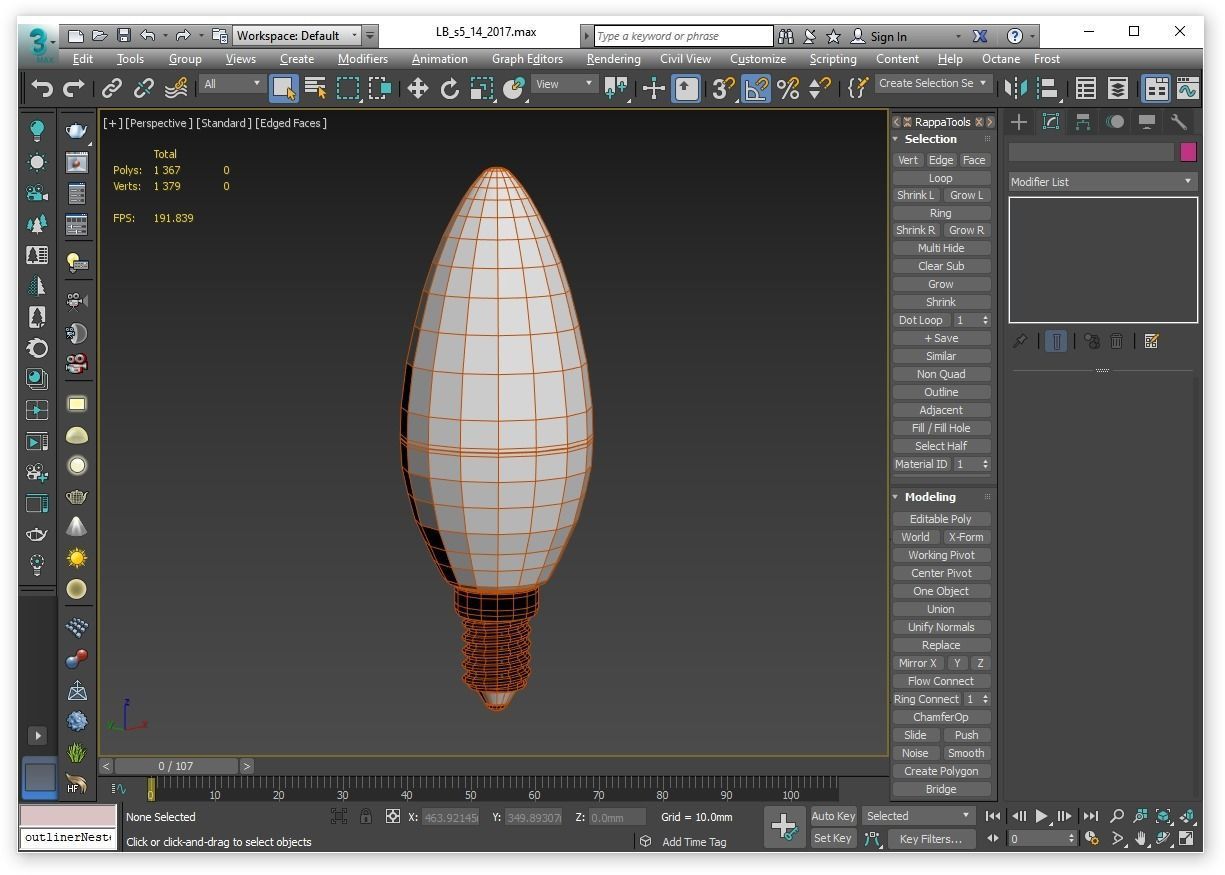Open the Curve Editor icon

click(1188, 88)
